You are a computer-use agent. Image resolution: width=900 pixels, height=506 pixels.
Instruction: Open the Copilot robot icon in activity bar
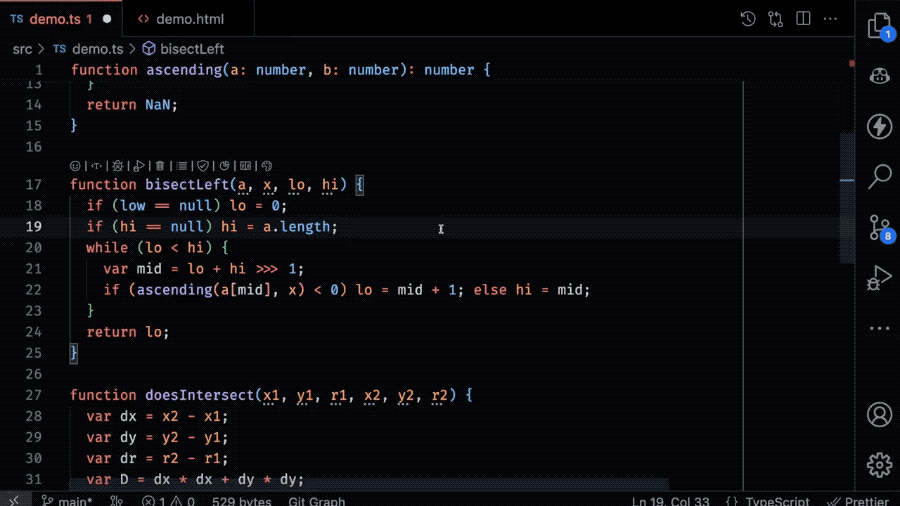pos(879,75)
